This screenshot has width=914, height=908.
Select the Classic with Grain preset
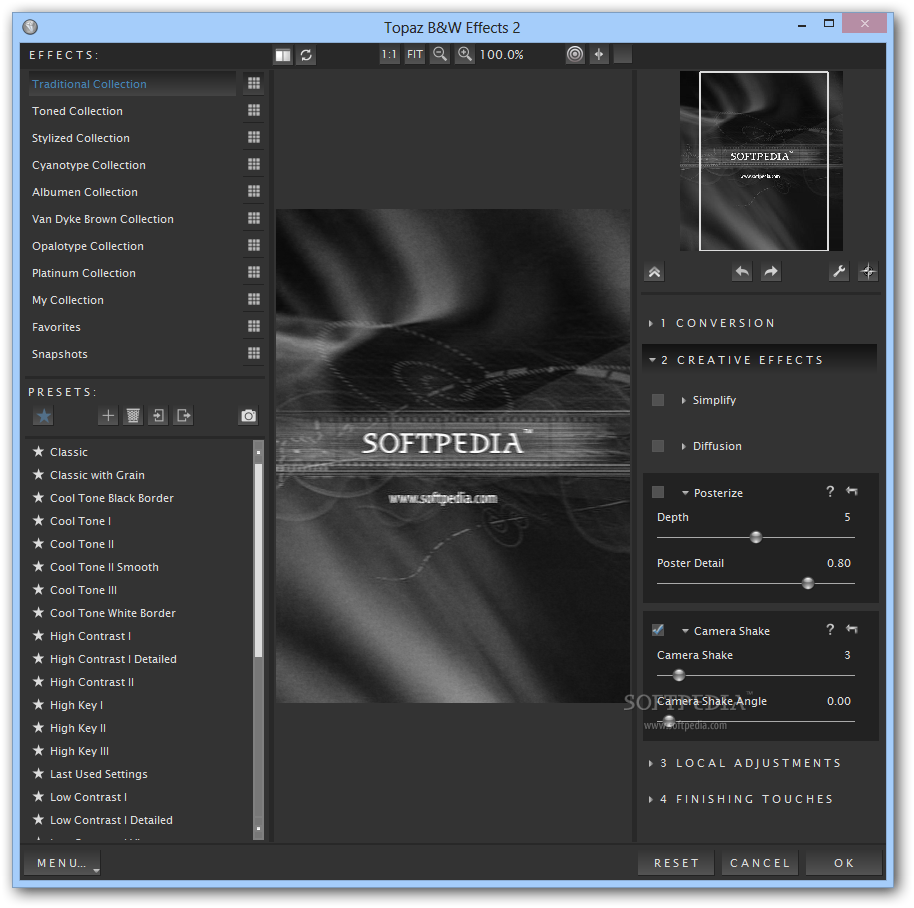[97, 475]
